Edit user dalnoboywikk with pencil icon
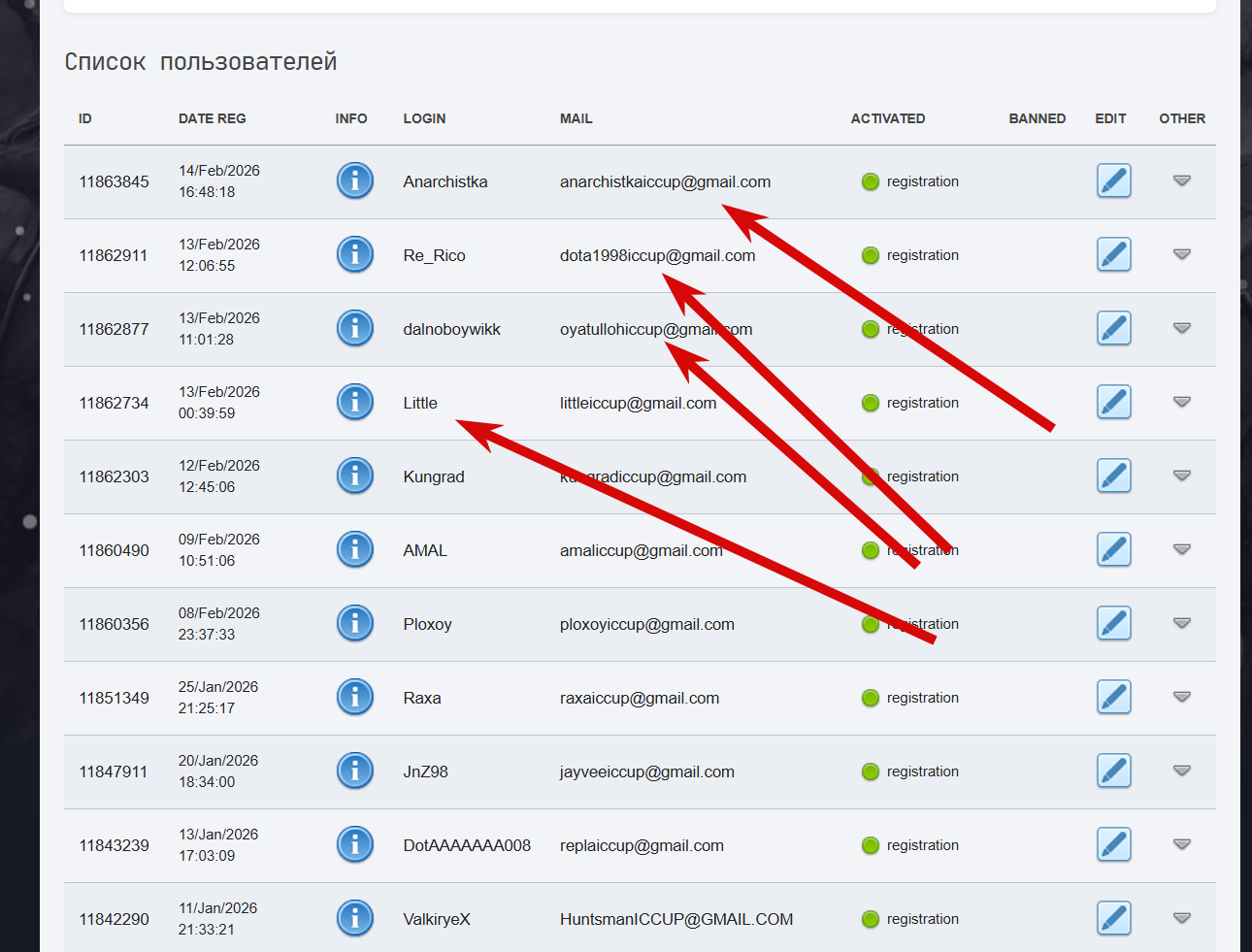The image size is (1252, 952). [1114, 328]
